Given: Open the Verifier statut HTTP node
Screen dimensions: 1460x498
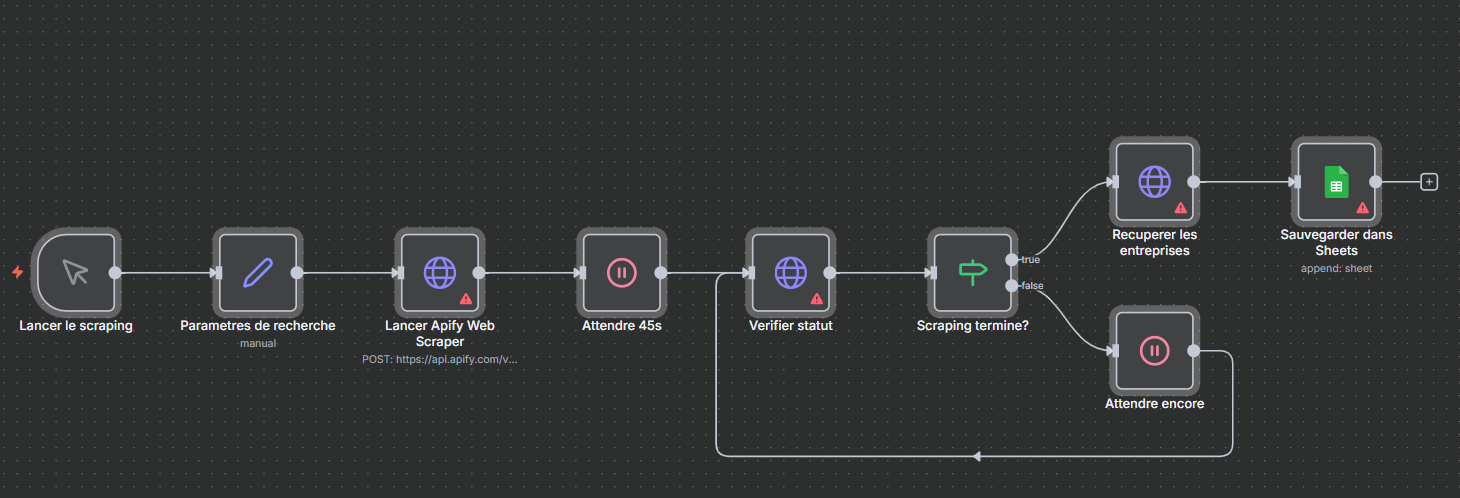Looking at the screenshot, I should click(x=790, y=271).
